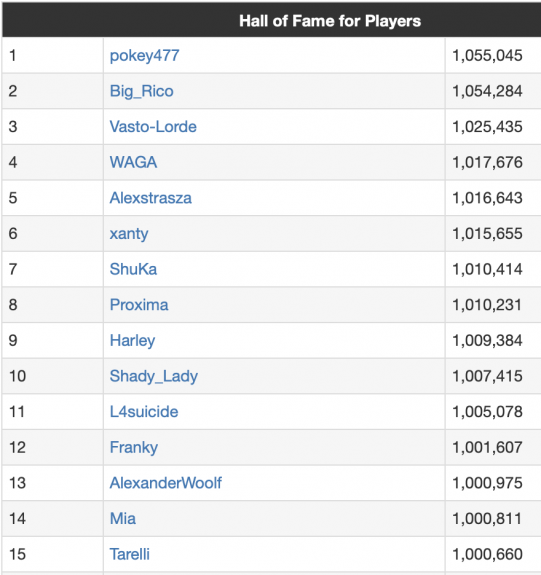This screenshot has height=575, width=541.
Task: Click the WAGA player name
Action: tap(133, 162)
